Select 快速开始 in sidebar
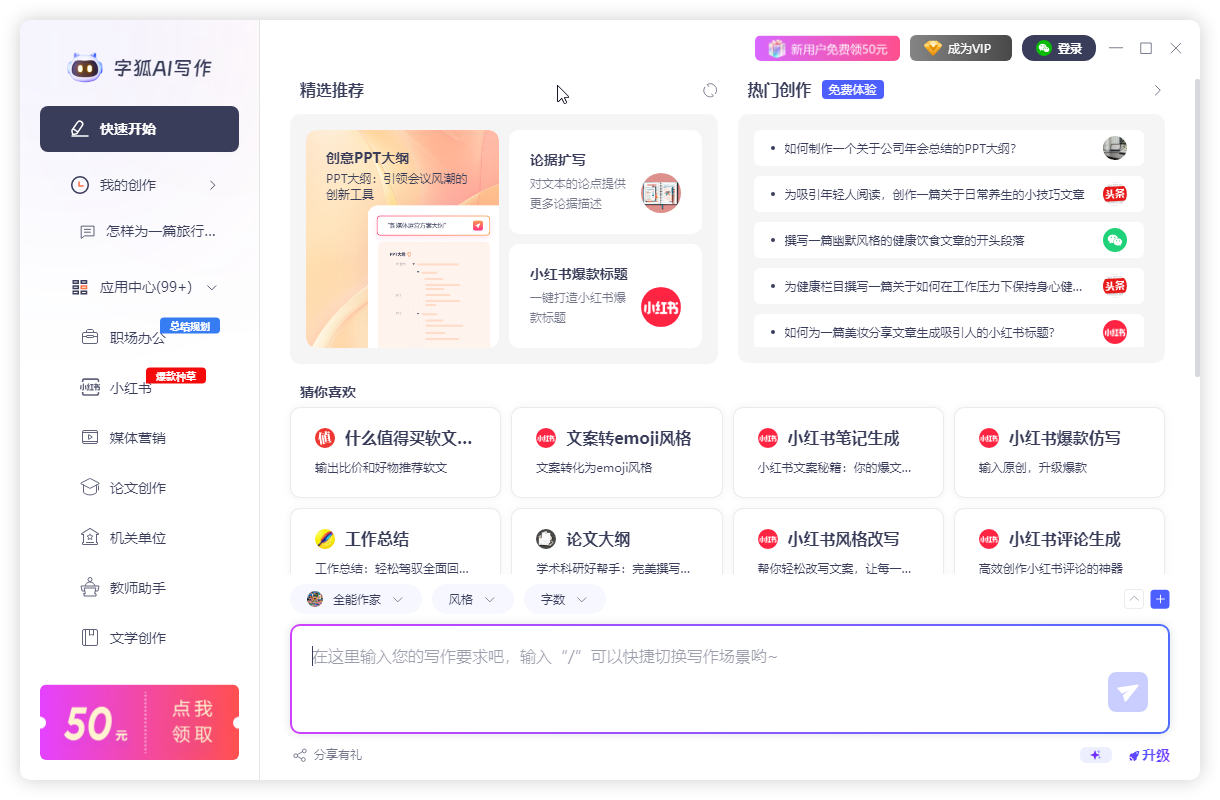The height and width of the screenshot is (800, 1220). coord(139,129)
